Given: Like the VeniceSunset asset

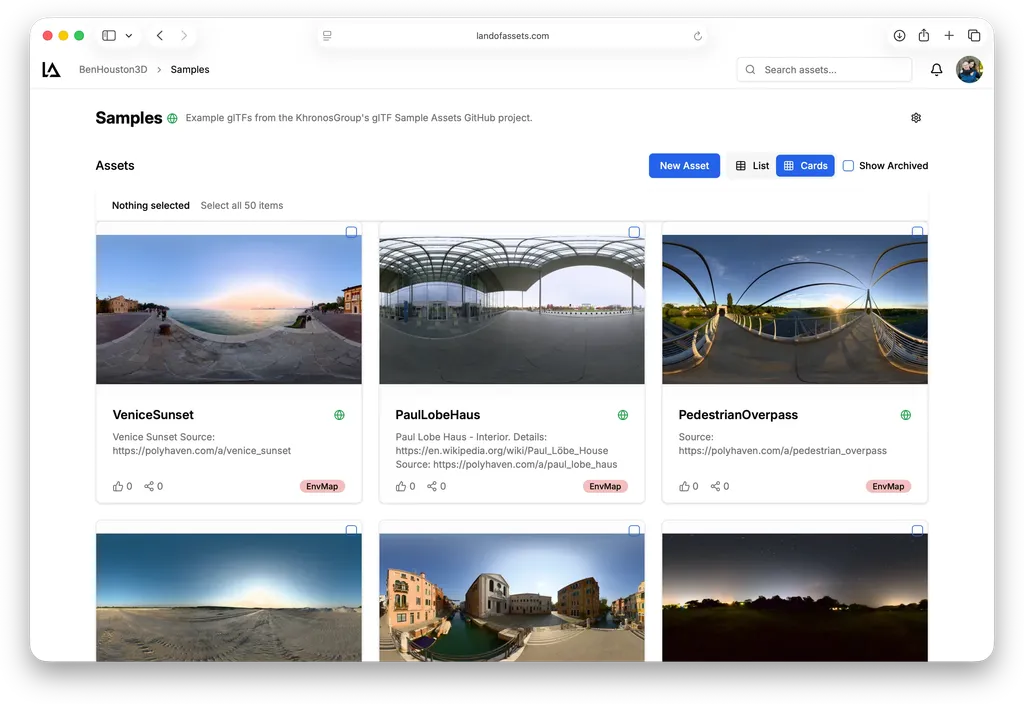Looking at the screenshot, I should pos(117,486).
